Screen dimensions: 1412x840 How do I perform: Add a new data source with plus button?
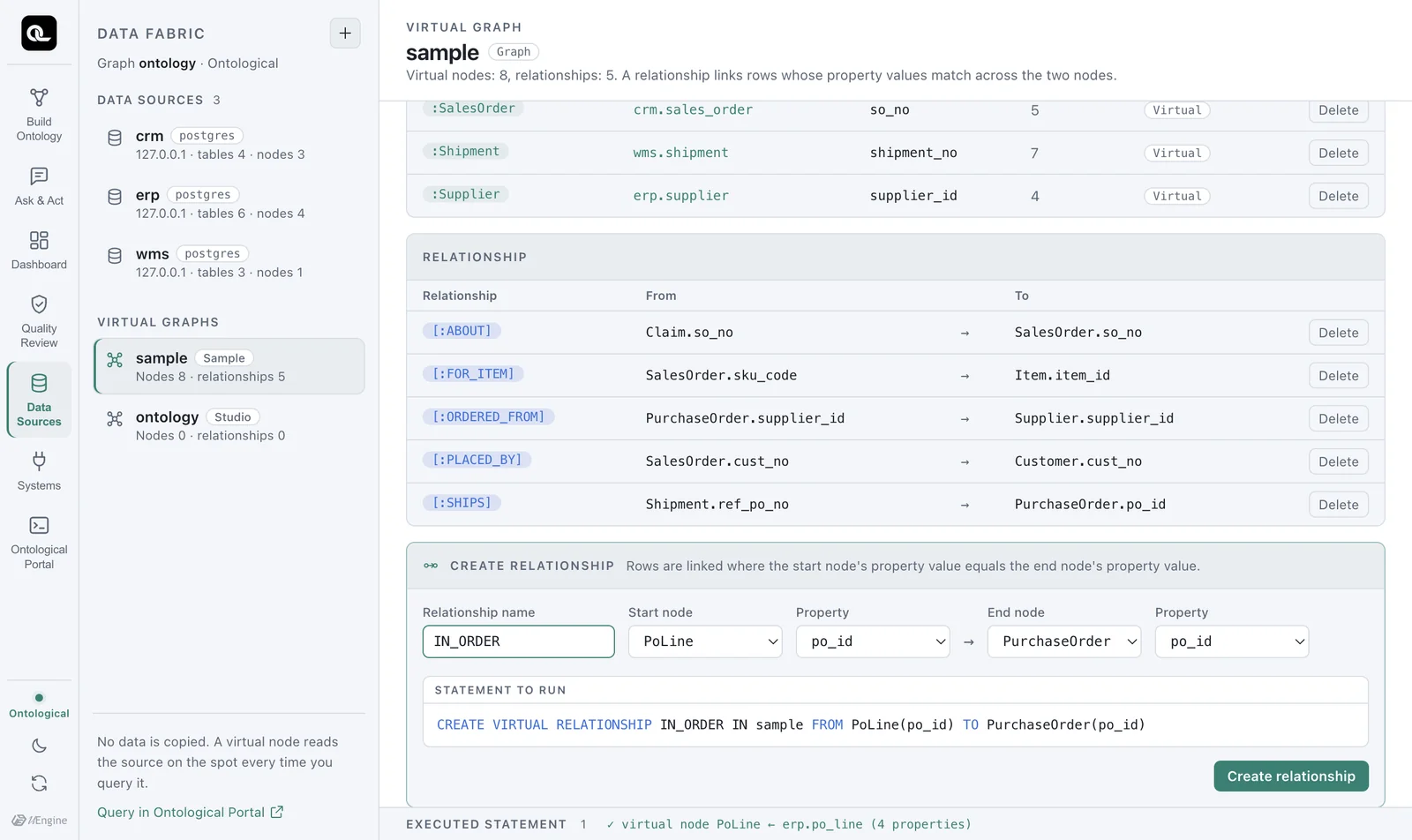pyautogui.click(x=345, y=34)
